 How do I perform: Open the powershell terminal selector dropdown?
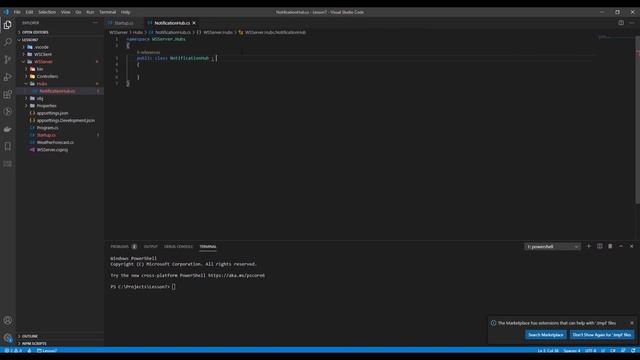552,247
